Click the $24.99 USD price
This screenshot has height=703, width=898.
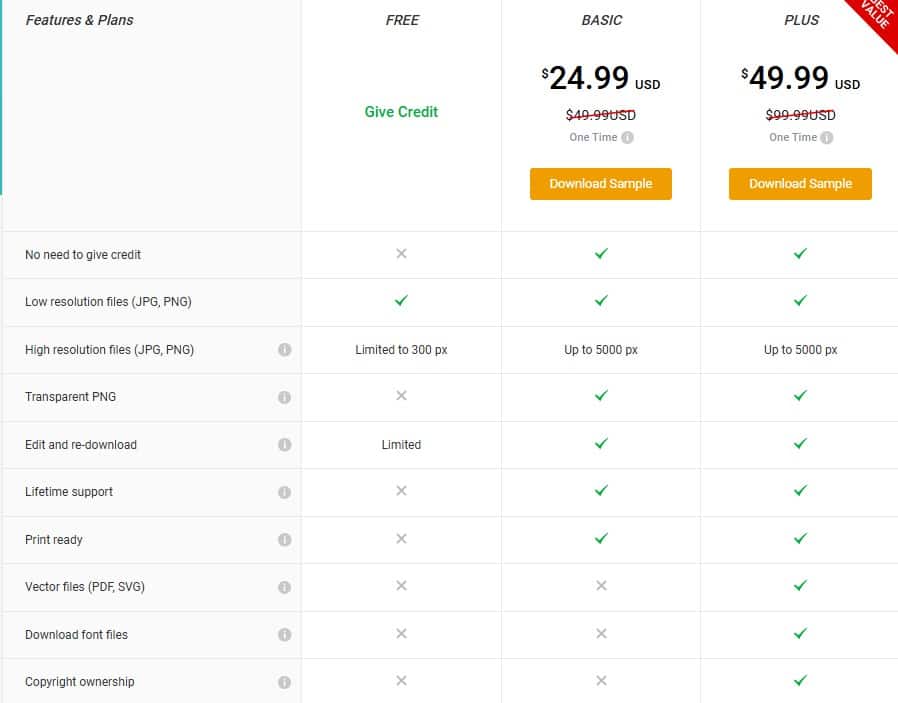click(601, 78)
